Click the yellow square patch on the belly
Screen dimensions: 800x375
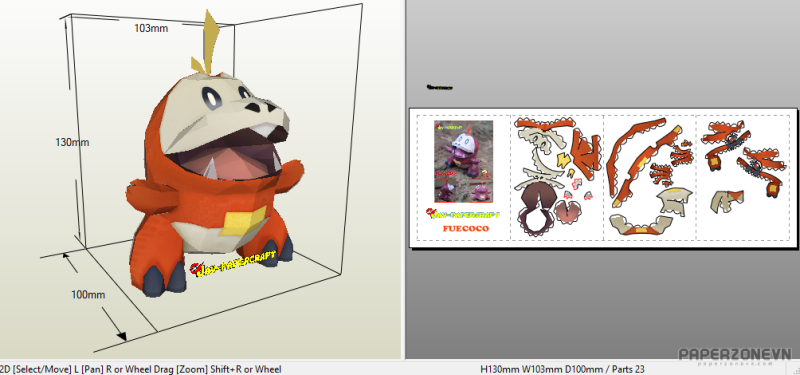242,222
